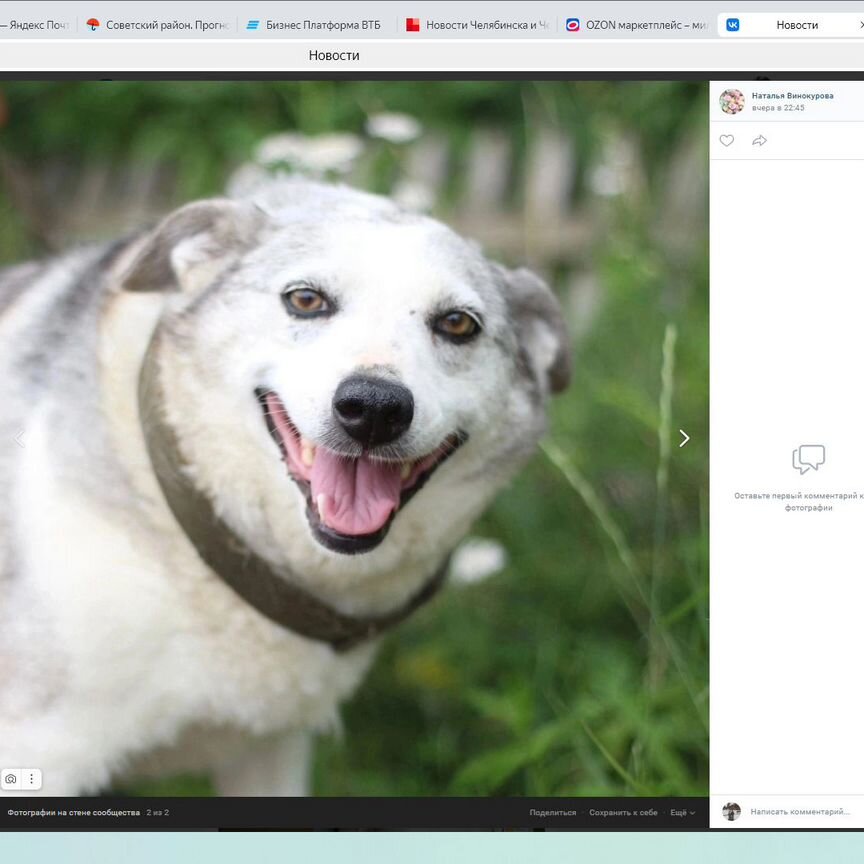Click the speech bubbles comment placeholder icon
Image resolution: width=864 pixels, height=864 pixels.
(808, 460)
